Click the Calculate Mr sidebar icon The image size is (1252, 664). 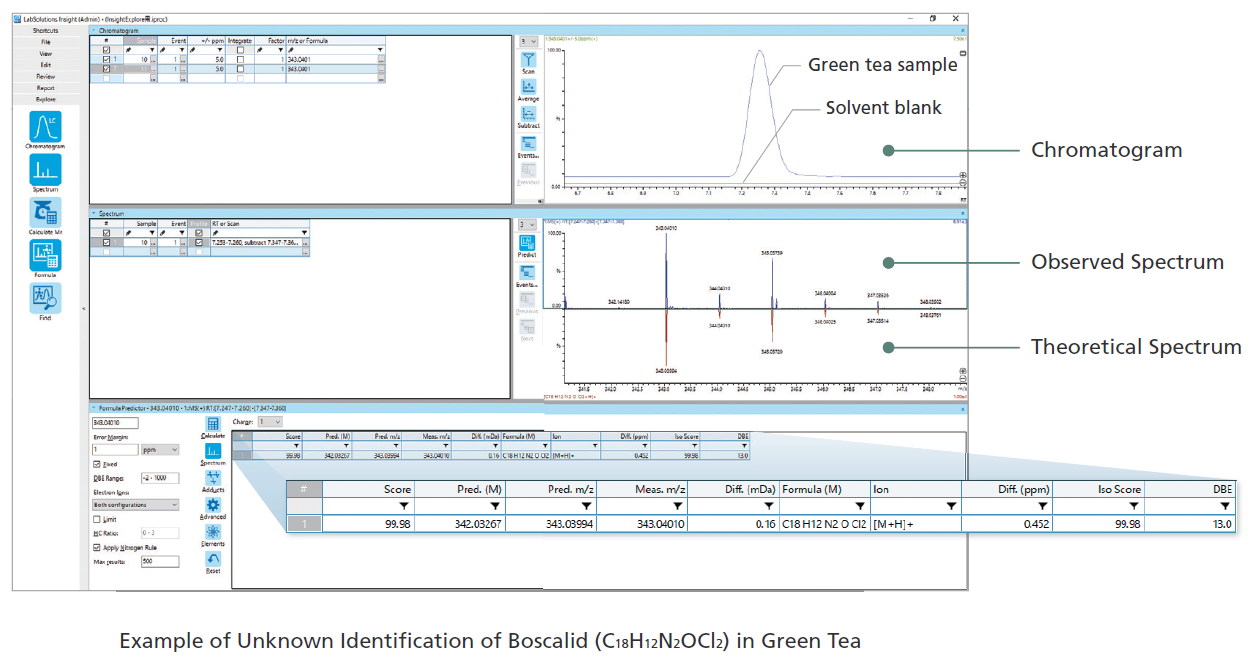click(45, 212)
